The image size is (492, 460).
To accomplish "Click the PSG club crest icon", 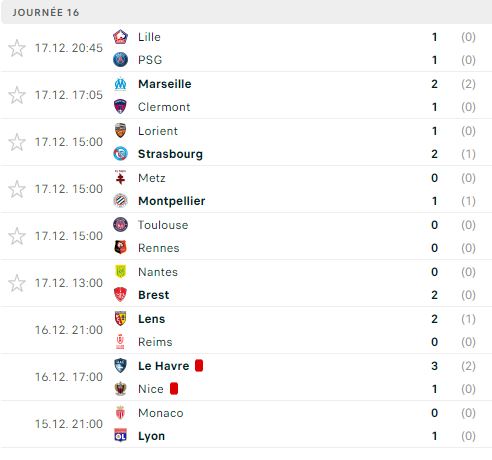I will click(x=120, y=60).
